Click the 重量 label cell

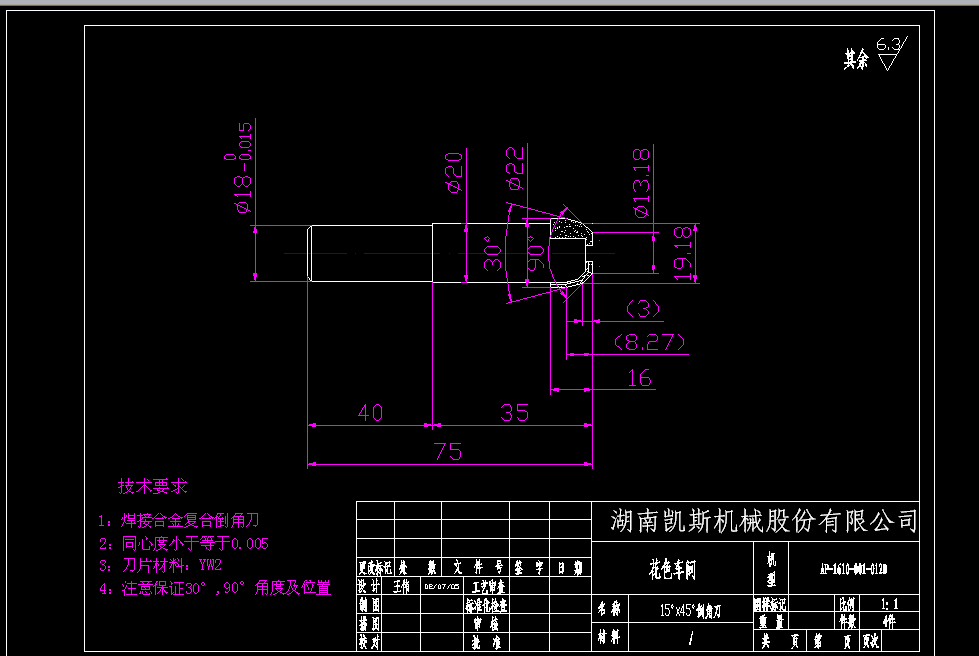pyautogui.click(x=772, y=622)
